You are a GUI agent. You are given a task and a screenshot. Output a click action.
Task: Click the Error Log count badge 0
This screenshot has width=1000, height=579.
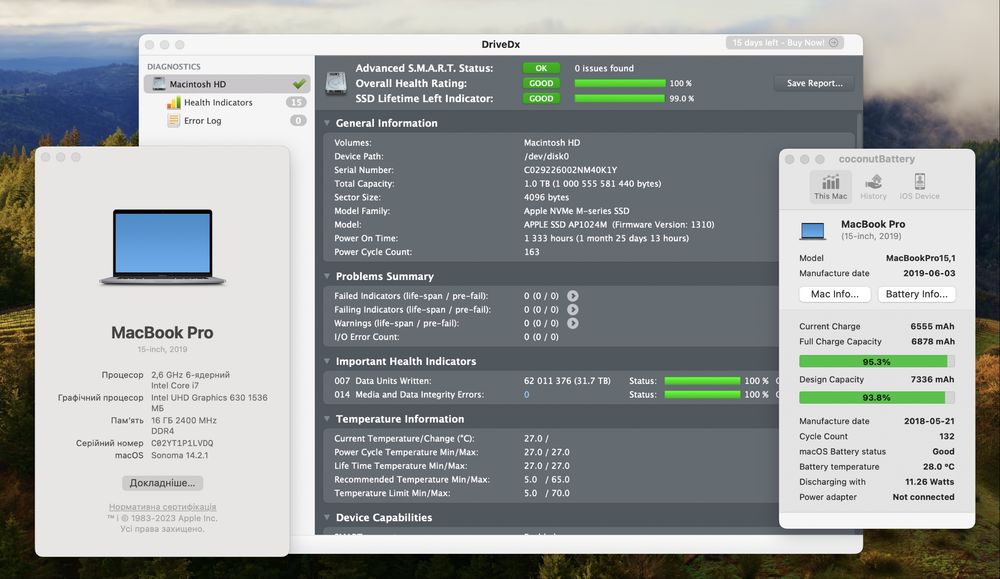pyautogui.click(x=298, y=121)
